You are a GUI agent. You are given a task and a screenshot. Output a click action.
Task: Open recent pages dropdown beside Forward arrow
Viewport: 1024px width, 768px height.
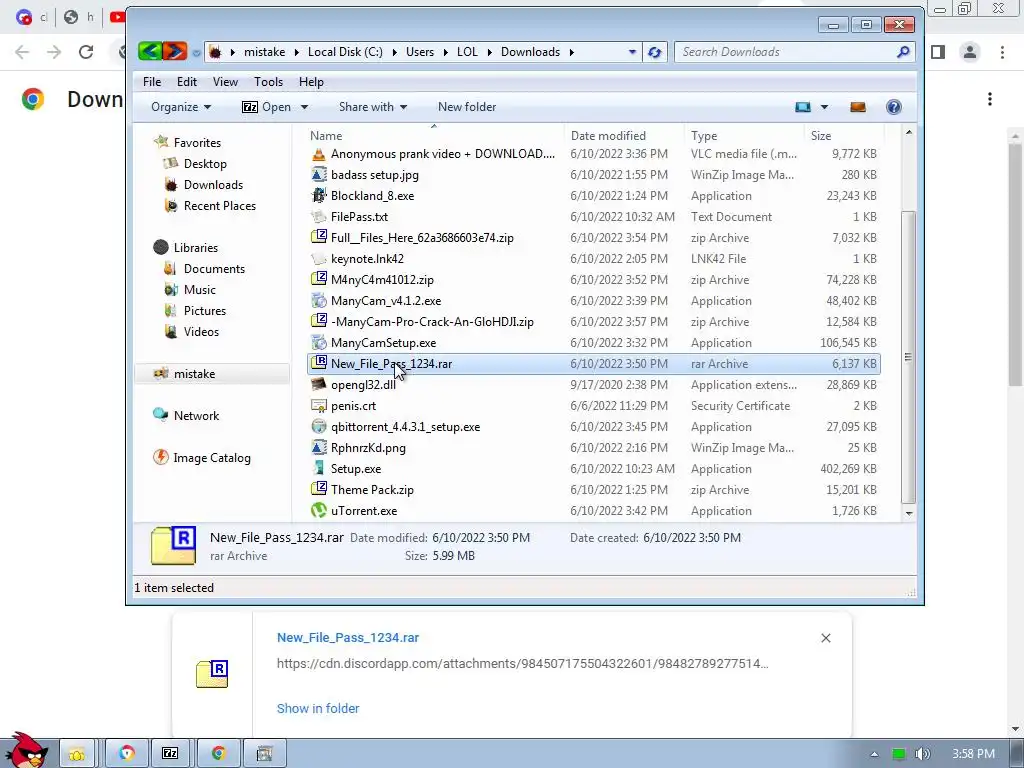pyautogui.click(x=196, y=53)
